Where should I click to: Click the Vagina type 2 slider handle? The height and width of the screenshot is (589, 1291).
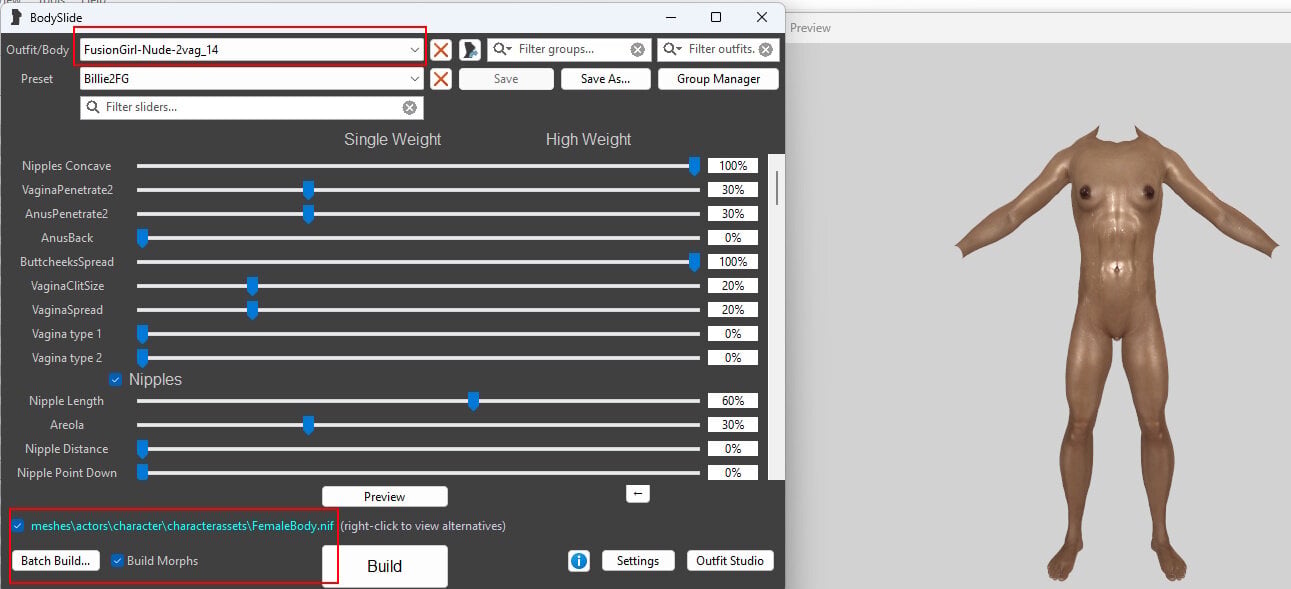pyautogui.click(x=142, y=358)
